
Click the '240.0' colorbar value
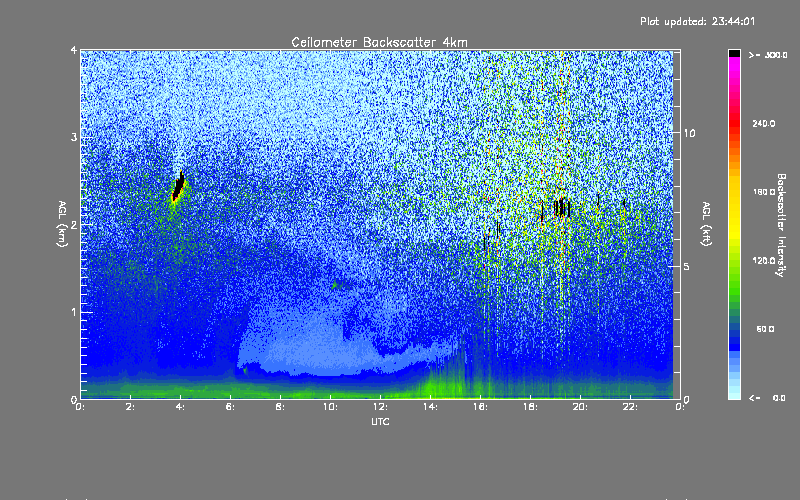tap(764, 123)
